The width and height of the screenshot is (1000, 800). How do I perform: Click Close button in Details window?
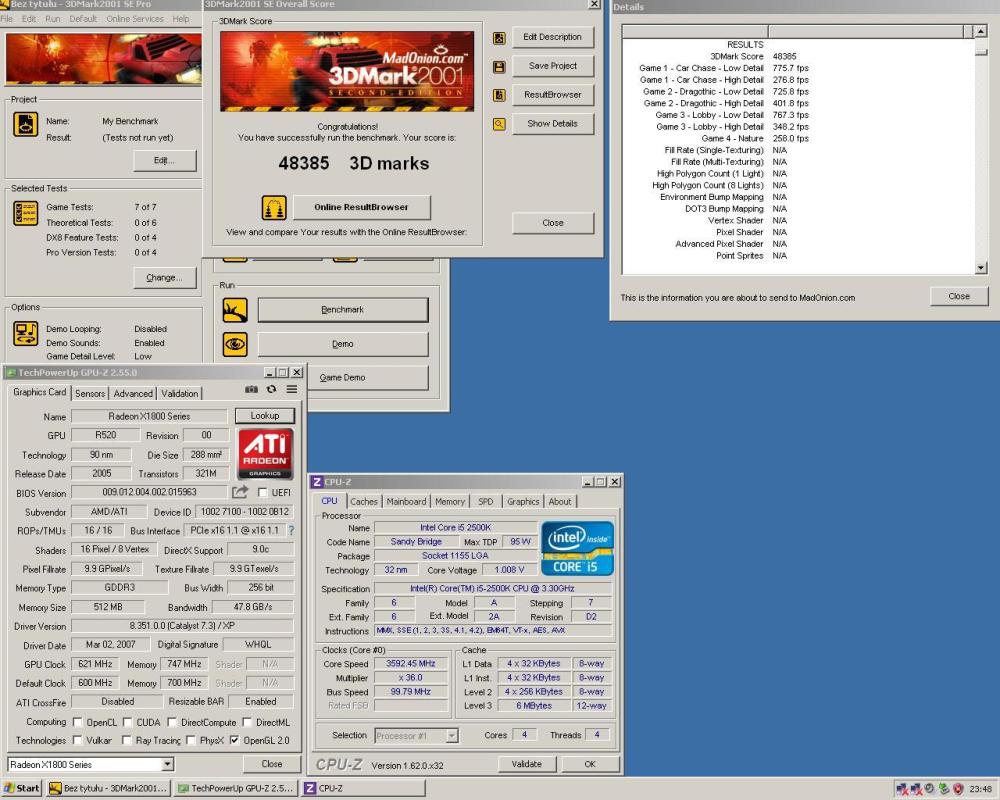pos(959,297)
